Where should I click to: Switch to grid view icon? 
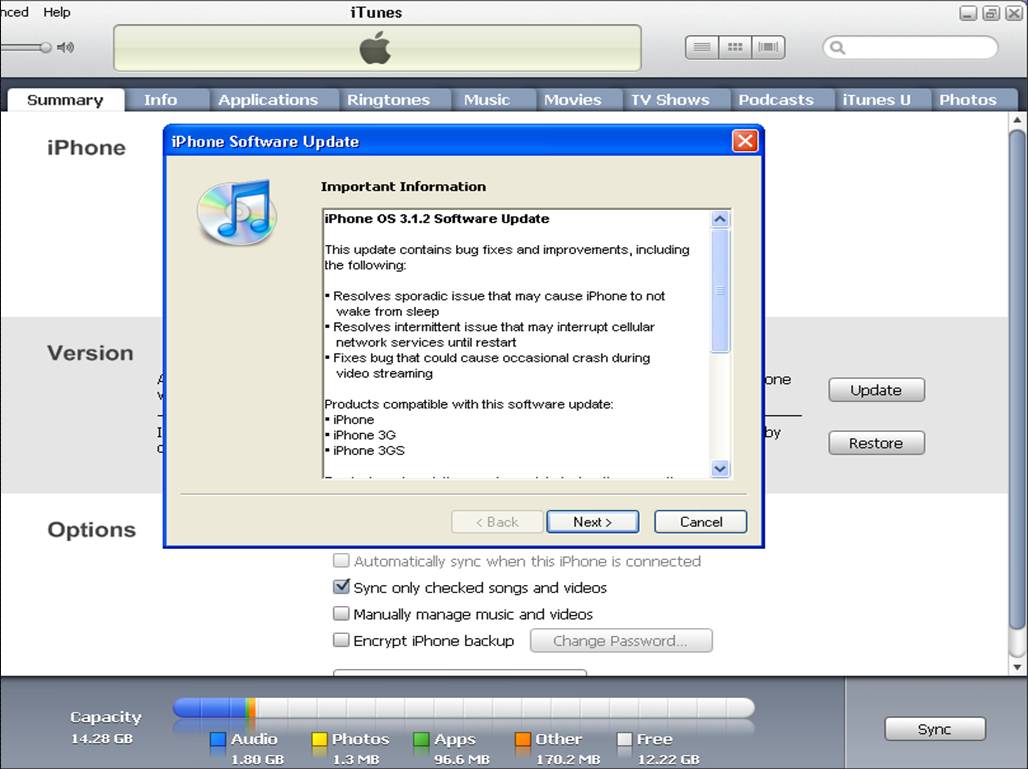[x=735, y=47]
